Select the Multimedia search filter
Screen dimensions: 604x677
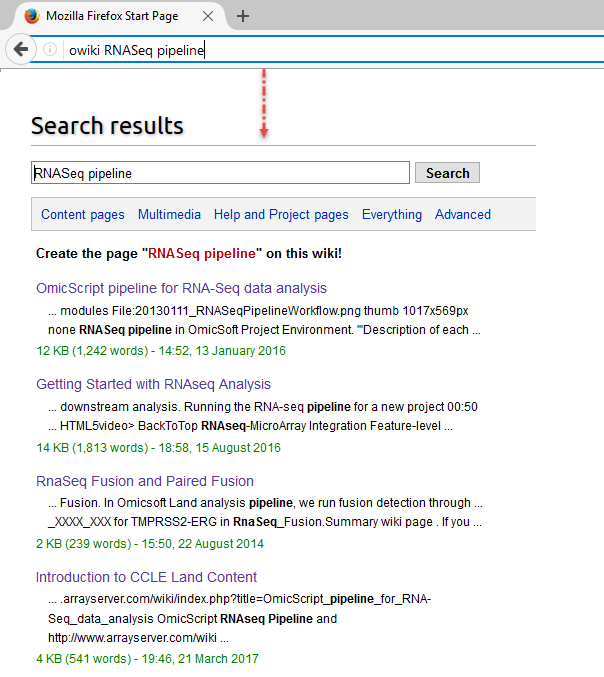[x=169, y=214]
